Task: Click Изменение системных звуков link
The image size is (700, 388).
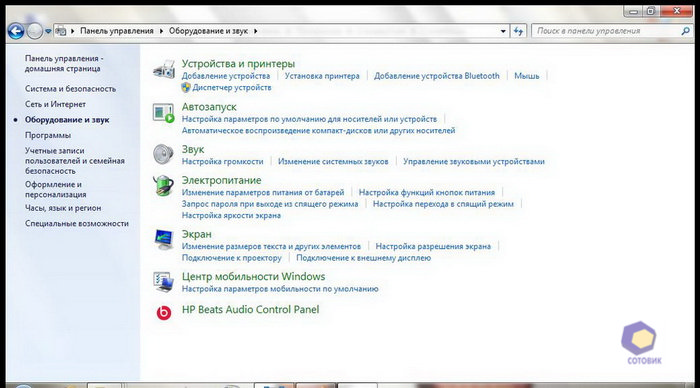Action: [x=333, y=162]
